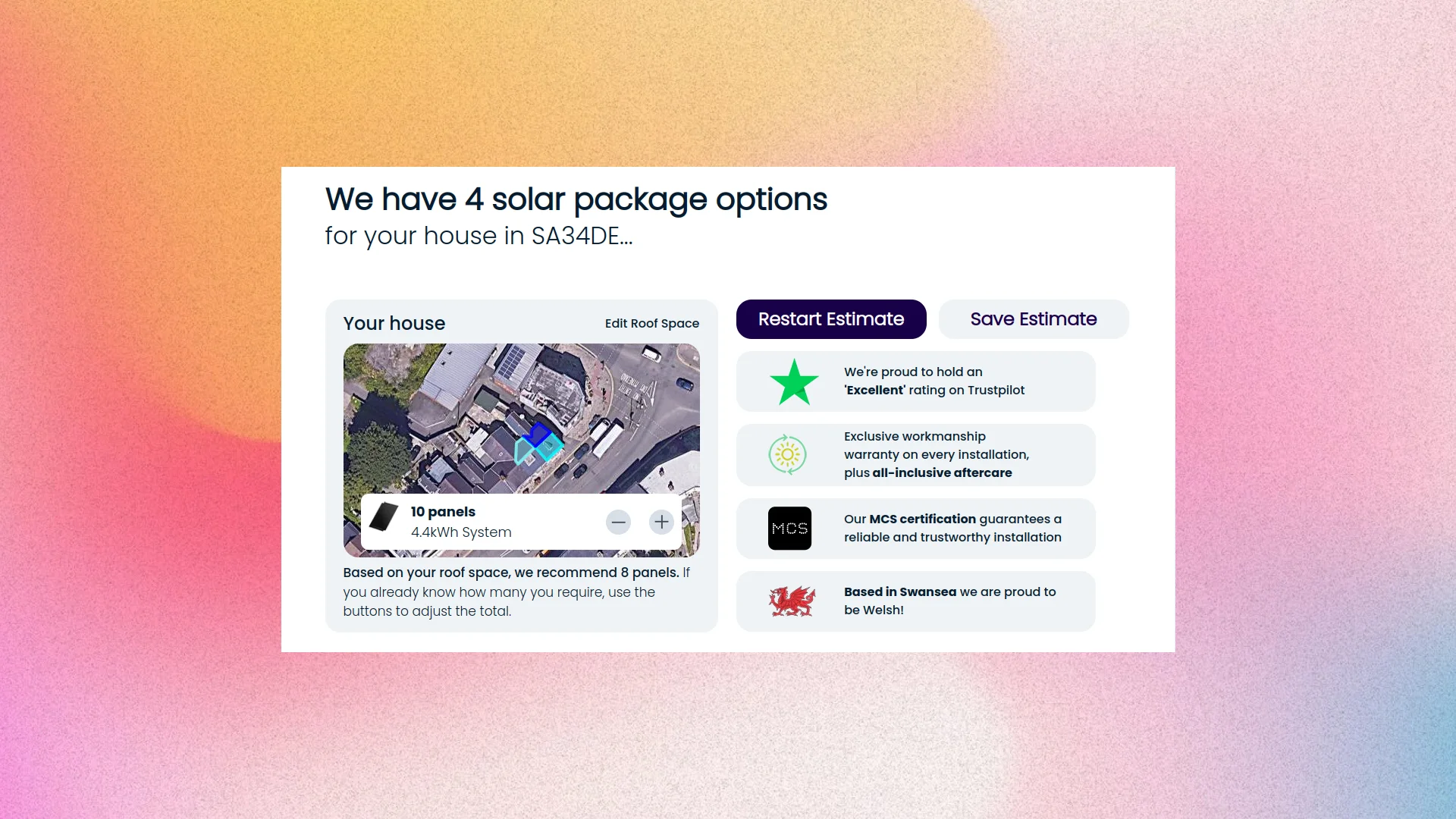The image size is (1456, 819).
Task: Click the green Trustpilot star icon
Action: 794,382
